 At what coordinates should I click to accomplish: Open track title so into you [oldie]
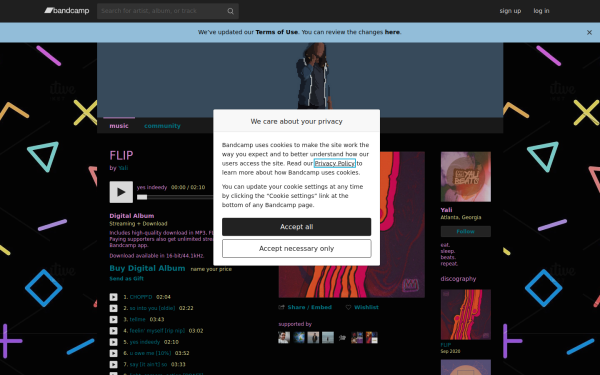point(152,308)
